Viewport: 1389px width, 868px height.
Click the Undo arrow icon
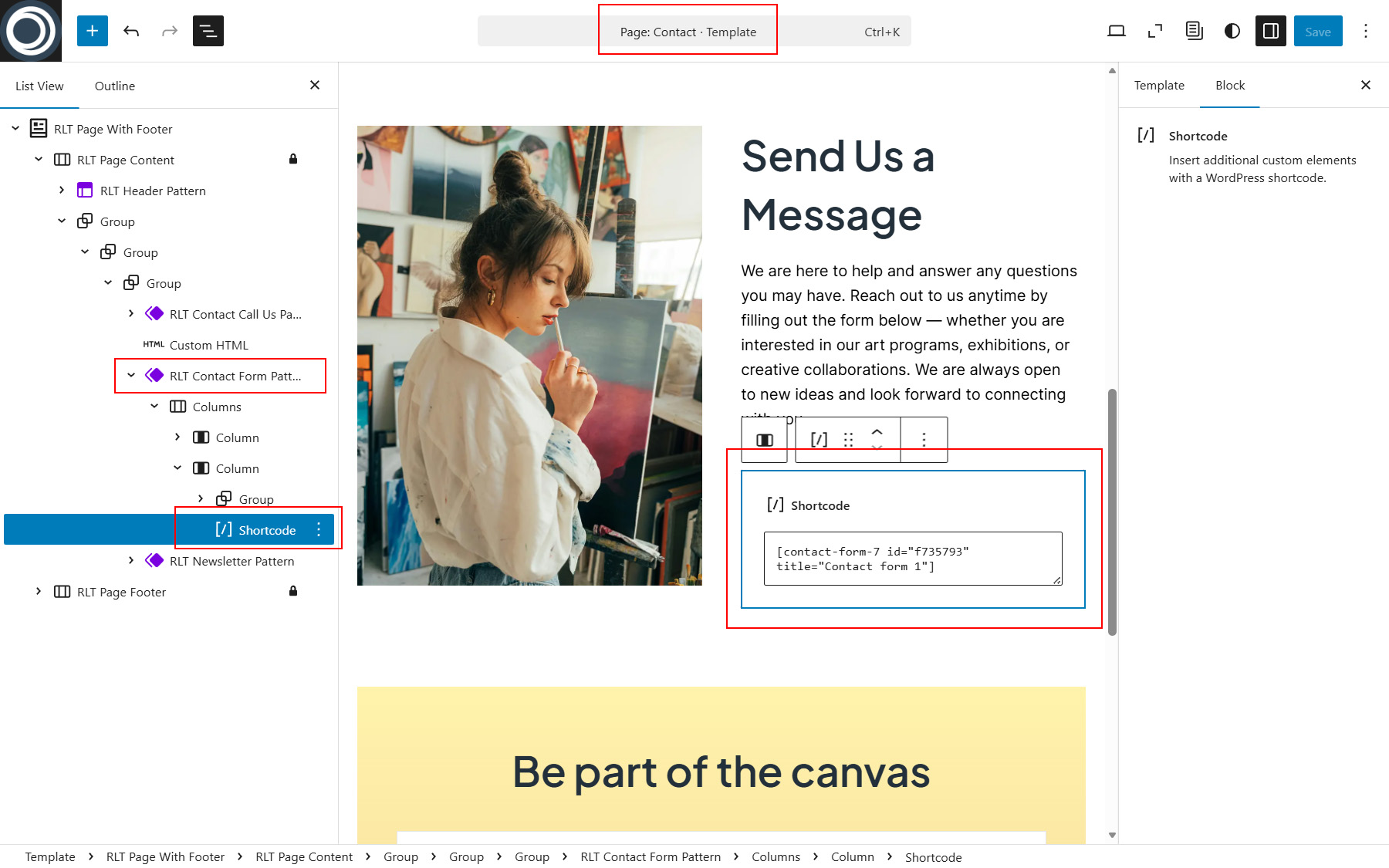click(x=131, y=31)
